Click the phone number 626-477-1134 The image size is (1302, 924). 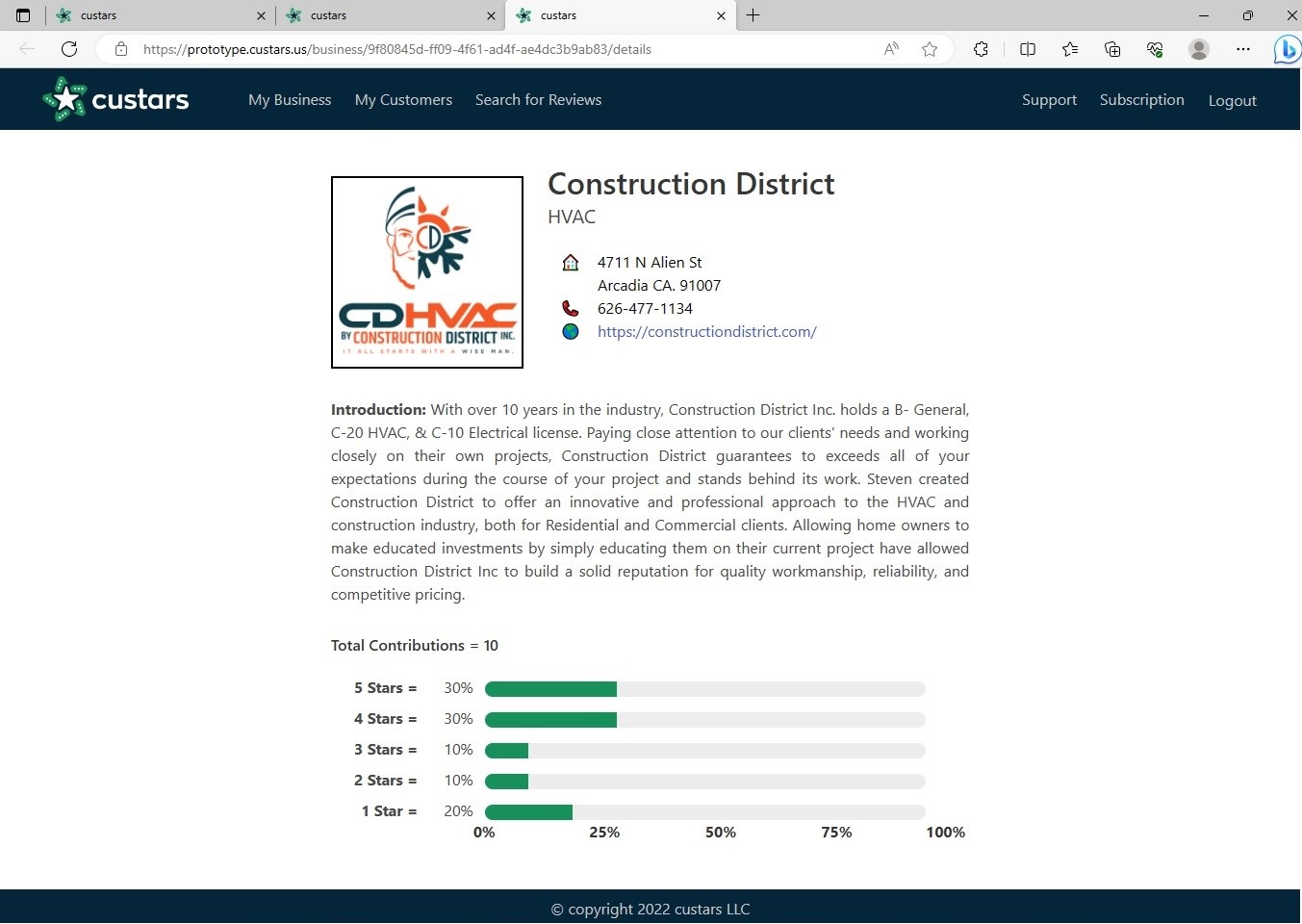click(x=645, y=309)
